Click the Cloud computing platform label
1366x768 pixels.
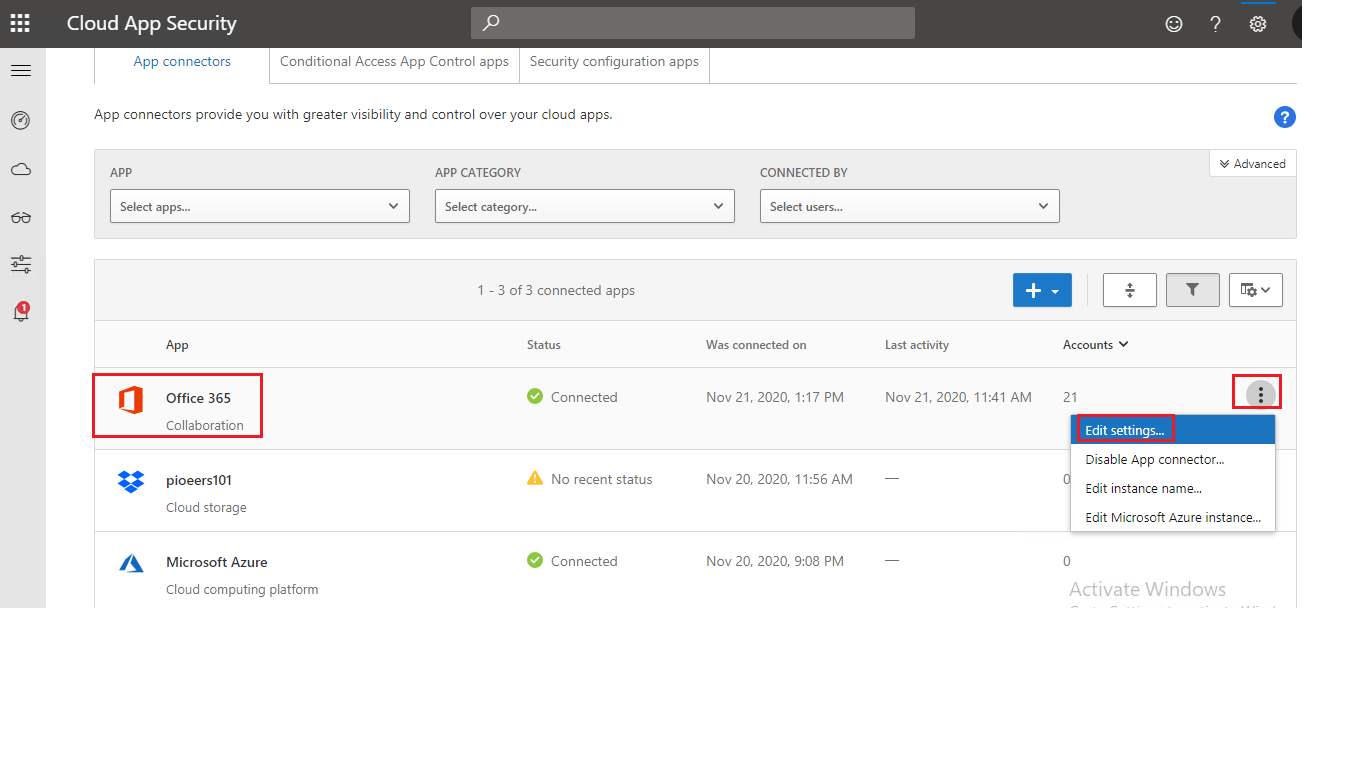coord(242,589)
